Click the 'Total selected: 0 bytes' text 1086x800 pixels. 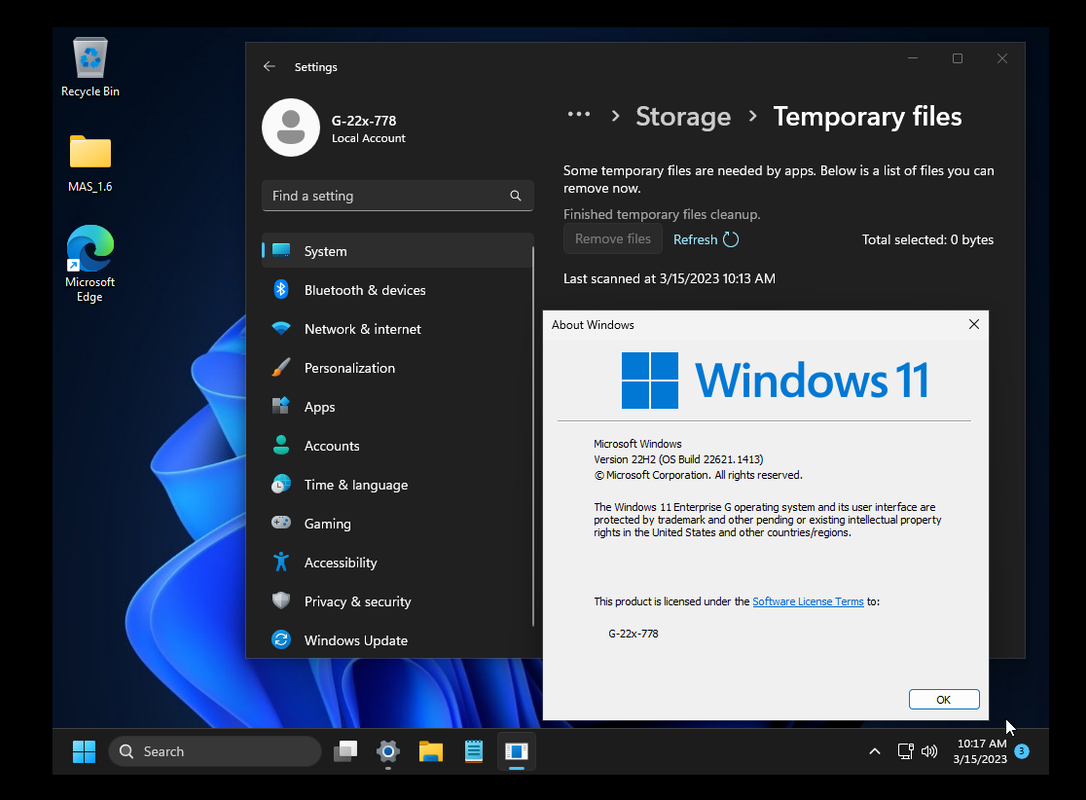(927, 240)
